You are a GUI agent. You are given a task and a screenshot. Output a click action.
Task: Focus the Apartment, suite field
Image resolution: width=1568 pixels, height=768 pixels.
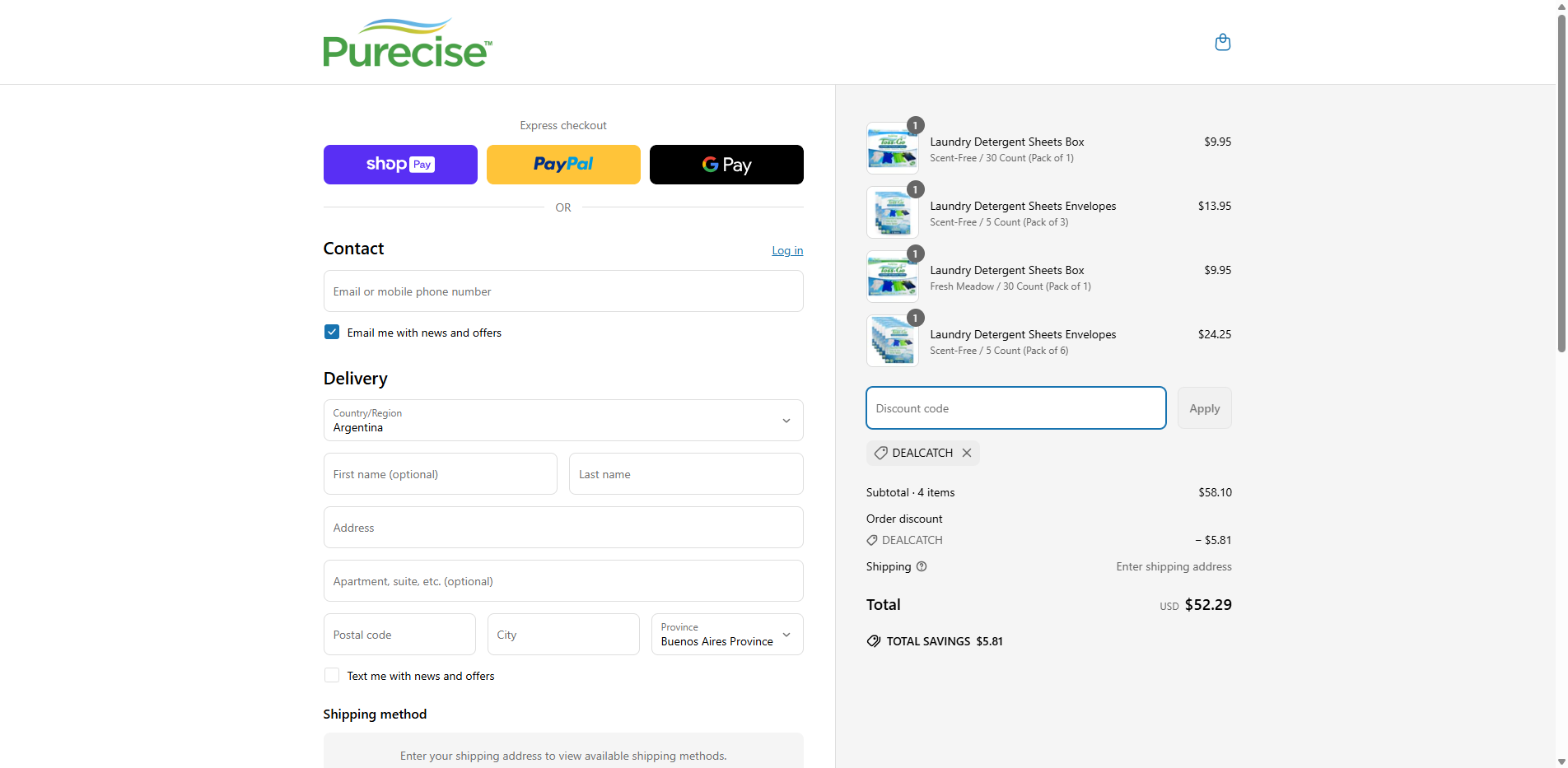(x=563, y=581)
